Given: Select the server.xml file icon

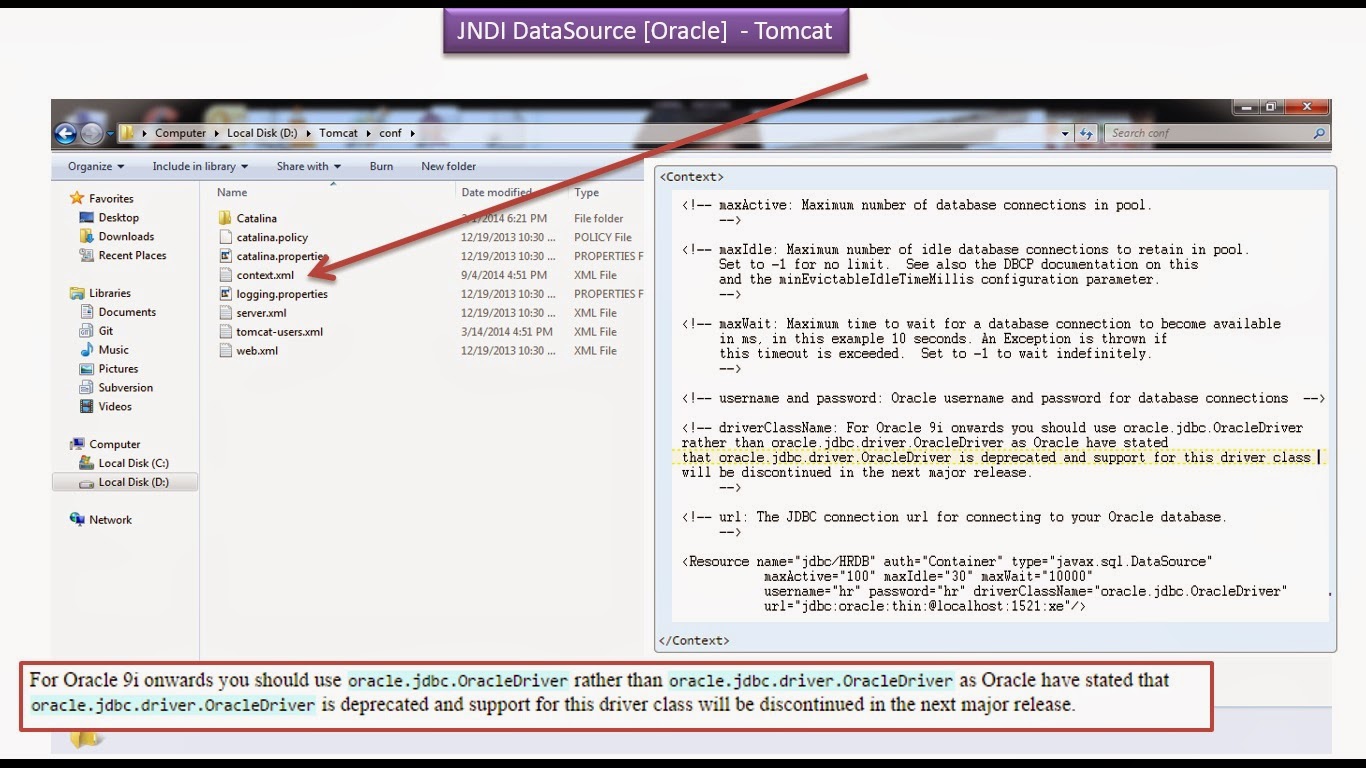Looking at the screenshot, I should (225, 313).
